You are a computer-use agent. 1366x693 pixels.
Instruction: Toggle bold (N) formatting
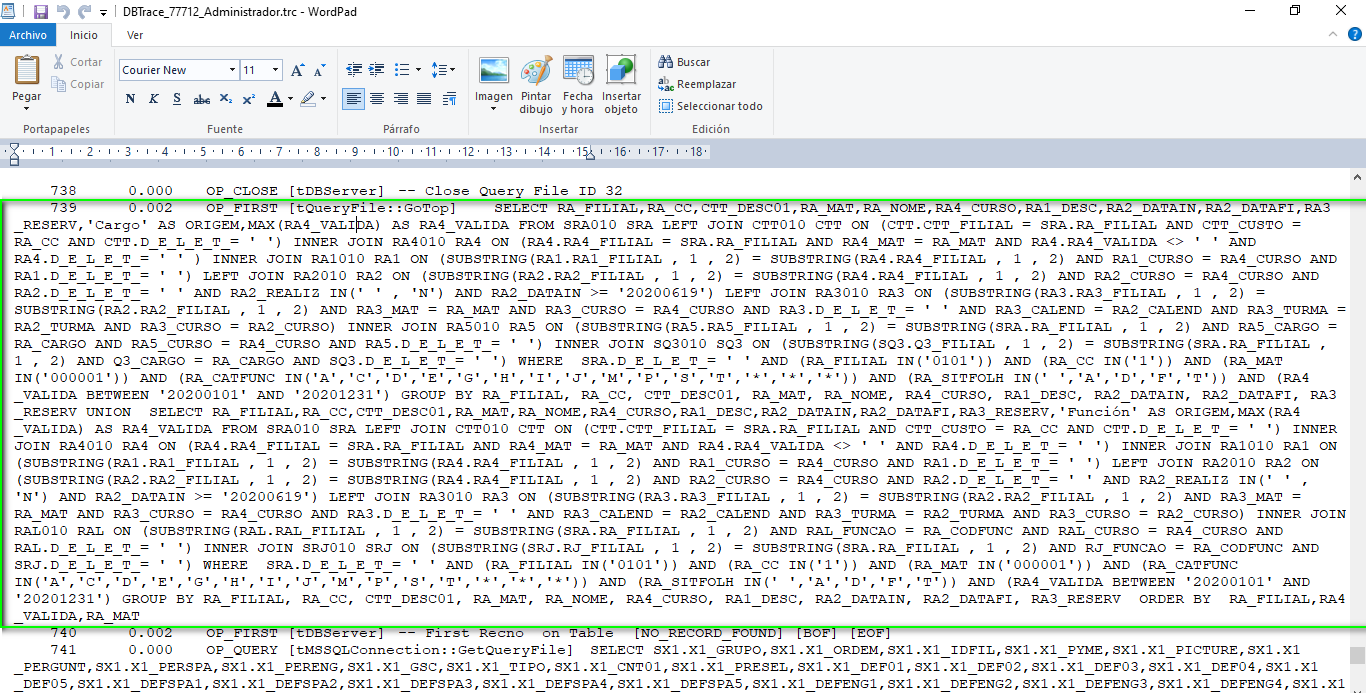click(x=130, y=99)
